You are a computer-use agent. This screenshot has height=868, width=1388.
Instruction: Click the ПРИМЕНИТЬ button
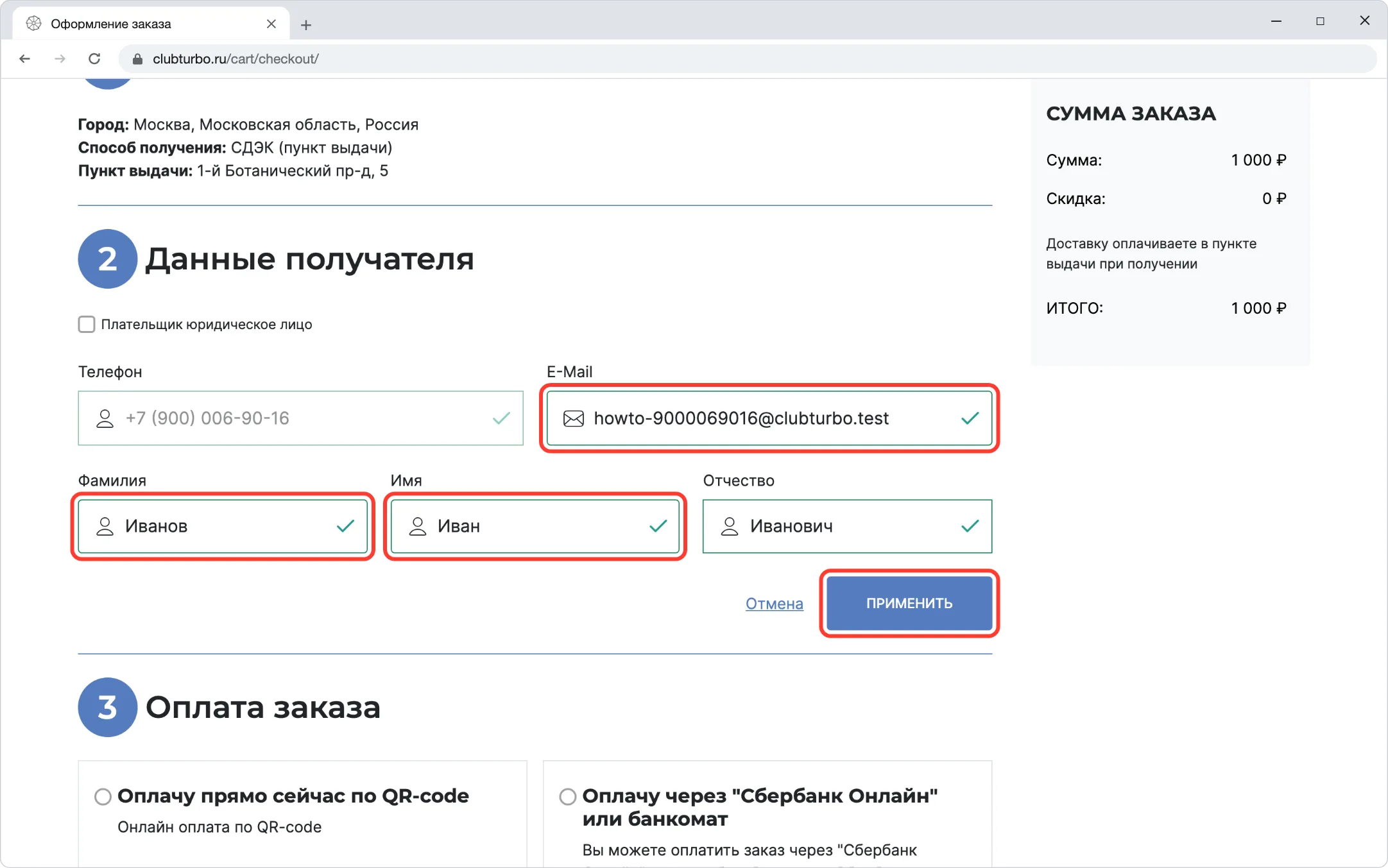click(909, 603)
